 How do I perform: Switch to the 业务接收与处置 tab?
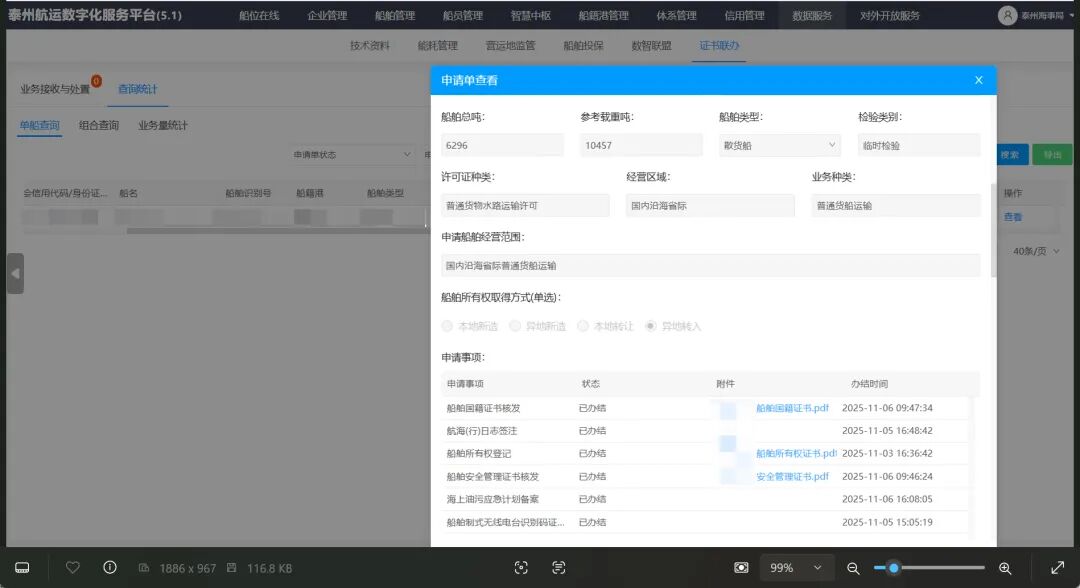pyautogui.click(x=55, y=89)
